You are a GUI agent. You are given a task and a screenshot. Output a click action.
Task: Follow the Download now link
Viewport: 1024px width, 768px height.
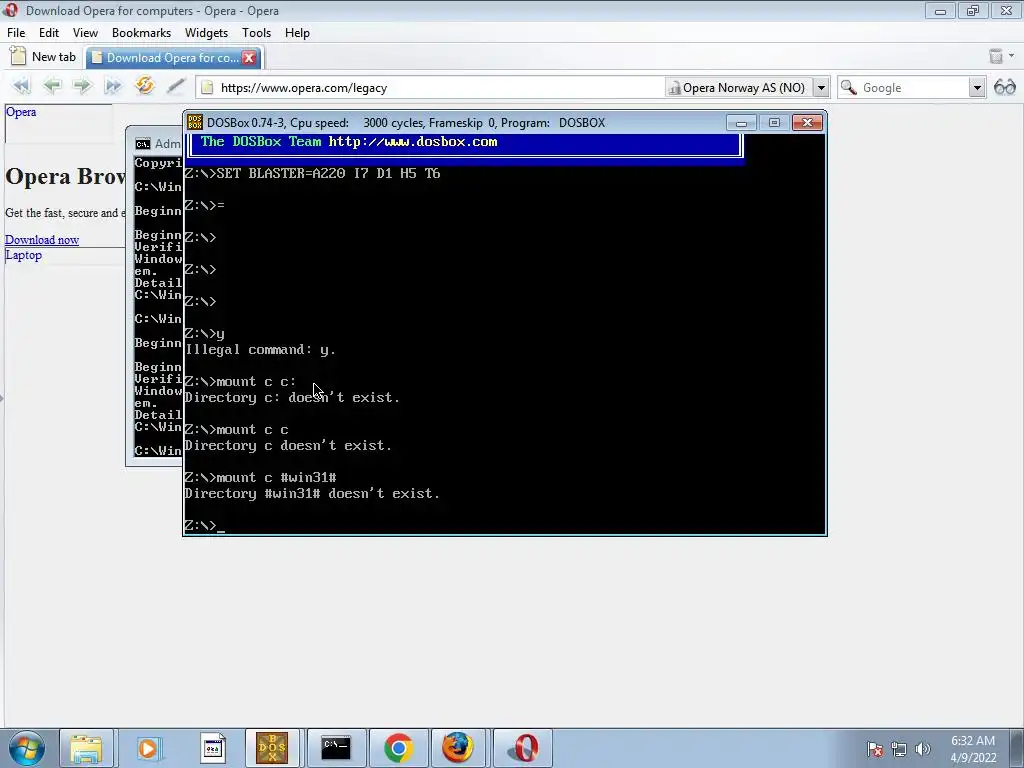click(x=42, y=240)
